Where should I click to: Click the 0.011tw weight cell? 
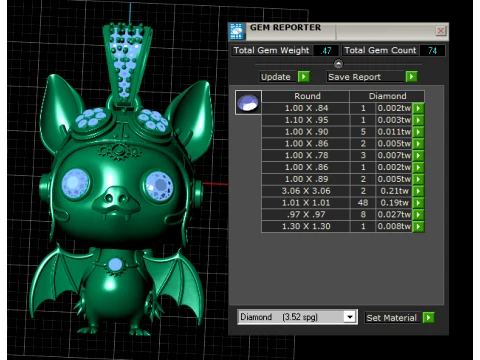pos(394,132)
